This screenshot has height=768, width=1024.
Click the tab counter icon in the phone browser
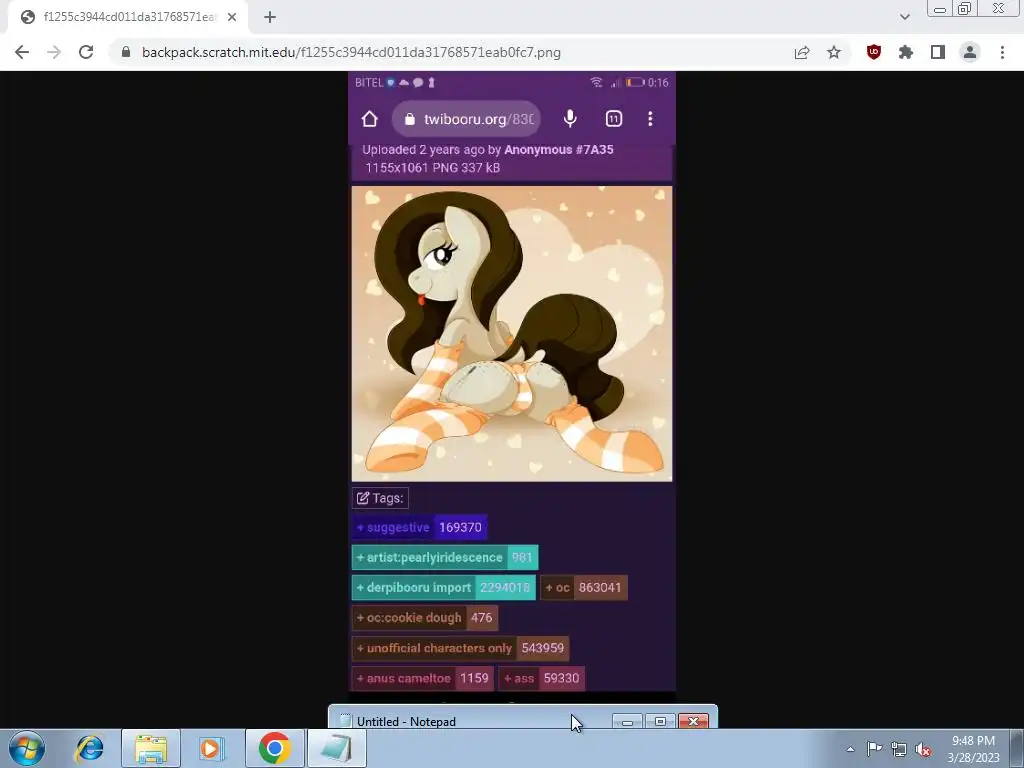[614, 119]
